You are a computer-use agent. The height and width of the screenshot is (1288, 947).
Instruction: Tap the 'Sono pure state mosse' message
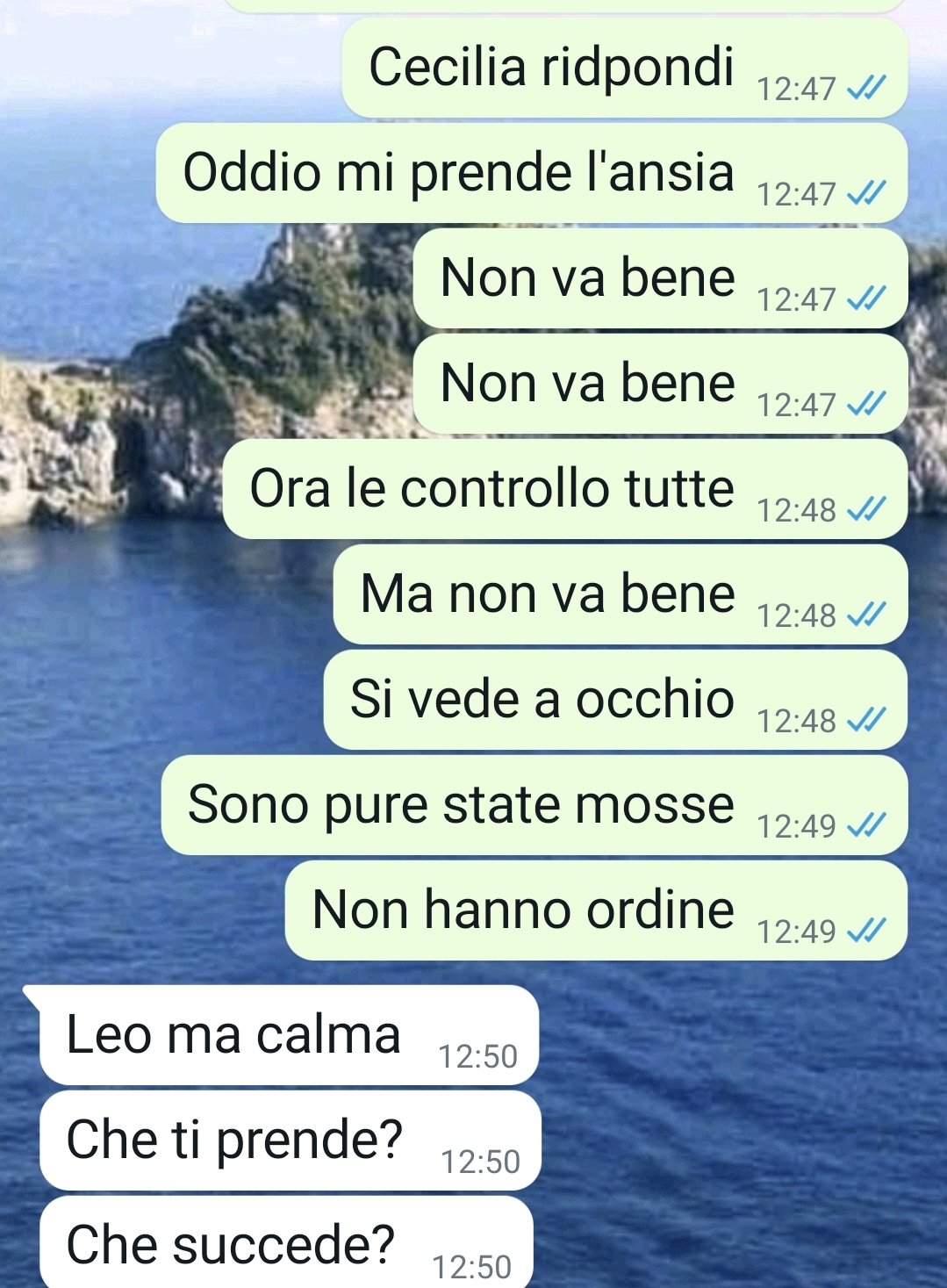pyautogui.click(x=534, y=805)
